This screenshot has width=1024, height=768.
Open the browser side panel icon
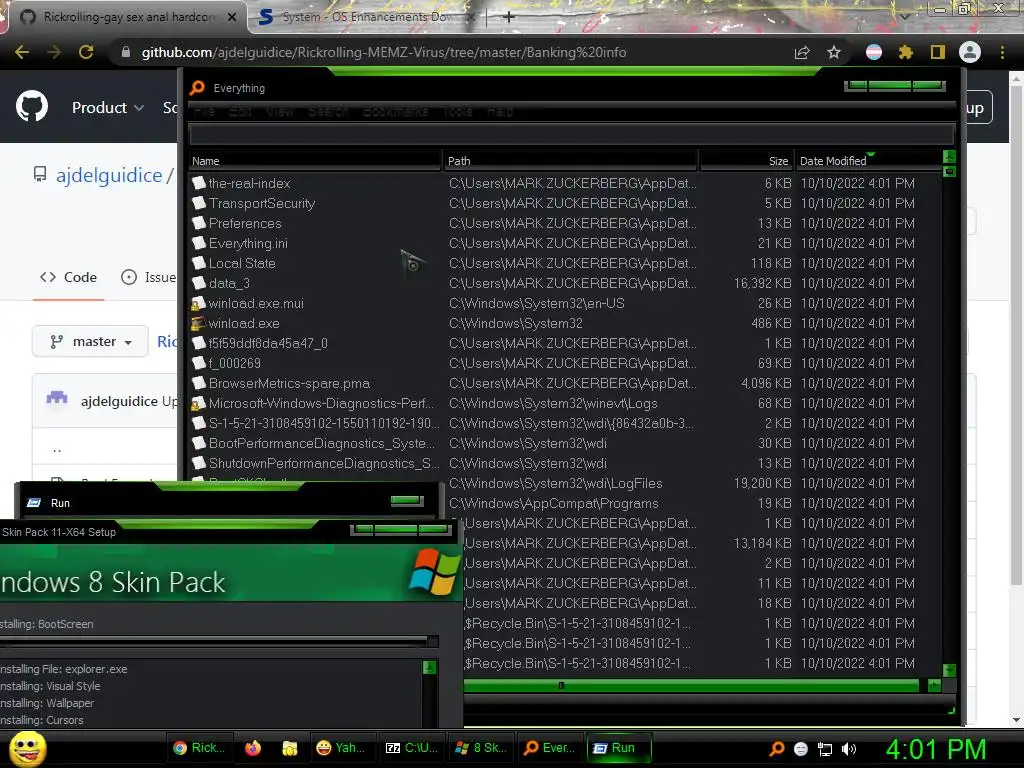click(x=937, y=52)
